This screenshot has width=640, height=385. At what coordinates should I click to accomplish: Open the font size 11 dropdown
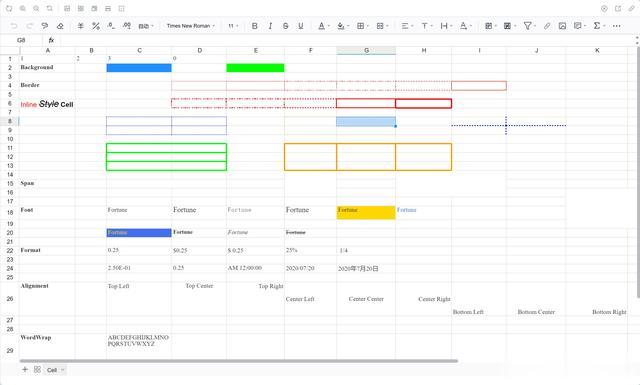point(233,26)
